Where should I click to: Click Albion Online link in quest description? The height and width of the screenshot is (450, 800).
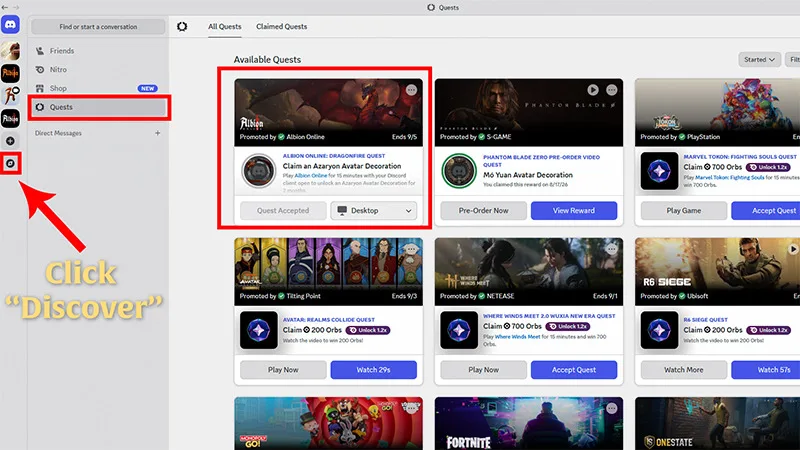pyautogui.click(x=311, y=176)
